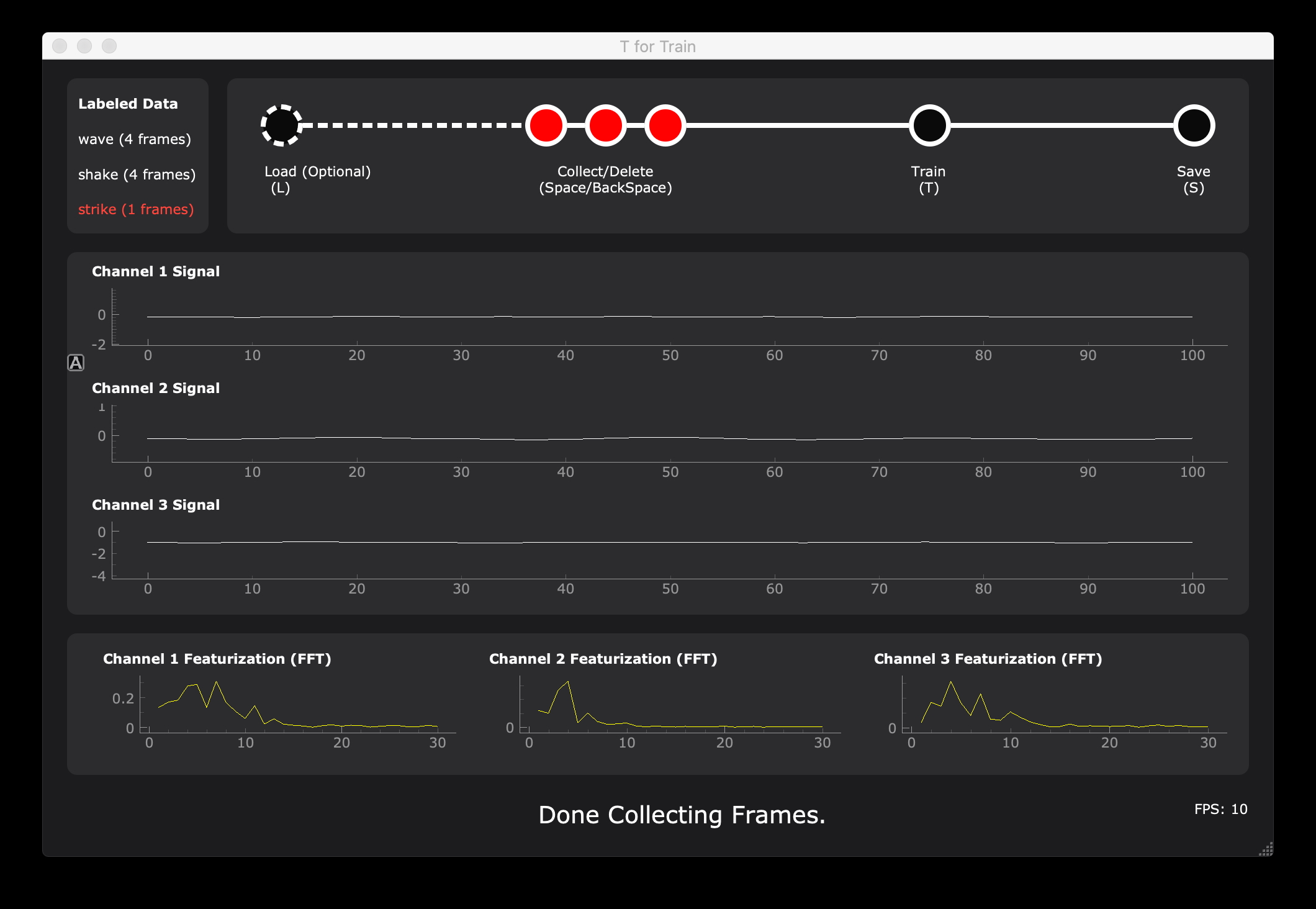The width and height of the screenshot is (1316, 909).
Task: Click the 'Channel 3 Featurization (FFT)' title
Action: 988,659
